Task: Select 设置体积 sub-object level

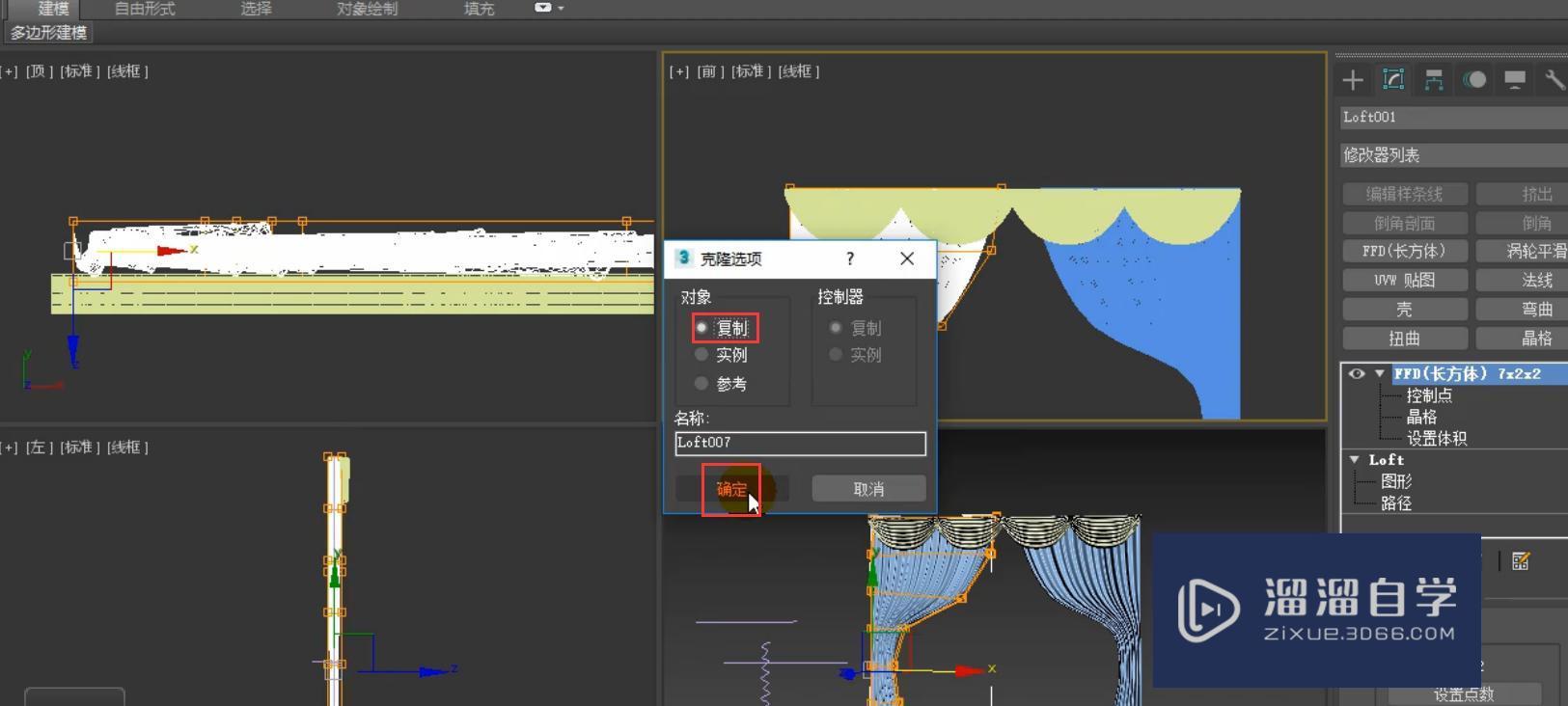Action: [x=1436, y=438]
